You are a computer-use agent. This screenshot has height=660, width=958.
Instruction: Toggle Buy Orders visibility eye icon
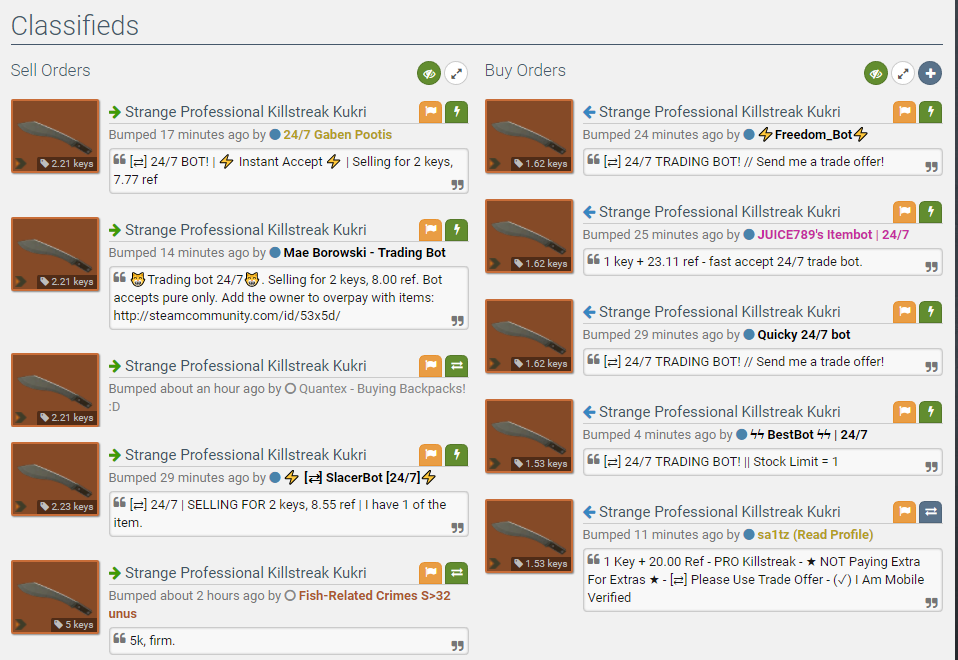[876, 73]
